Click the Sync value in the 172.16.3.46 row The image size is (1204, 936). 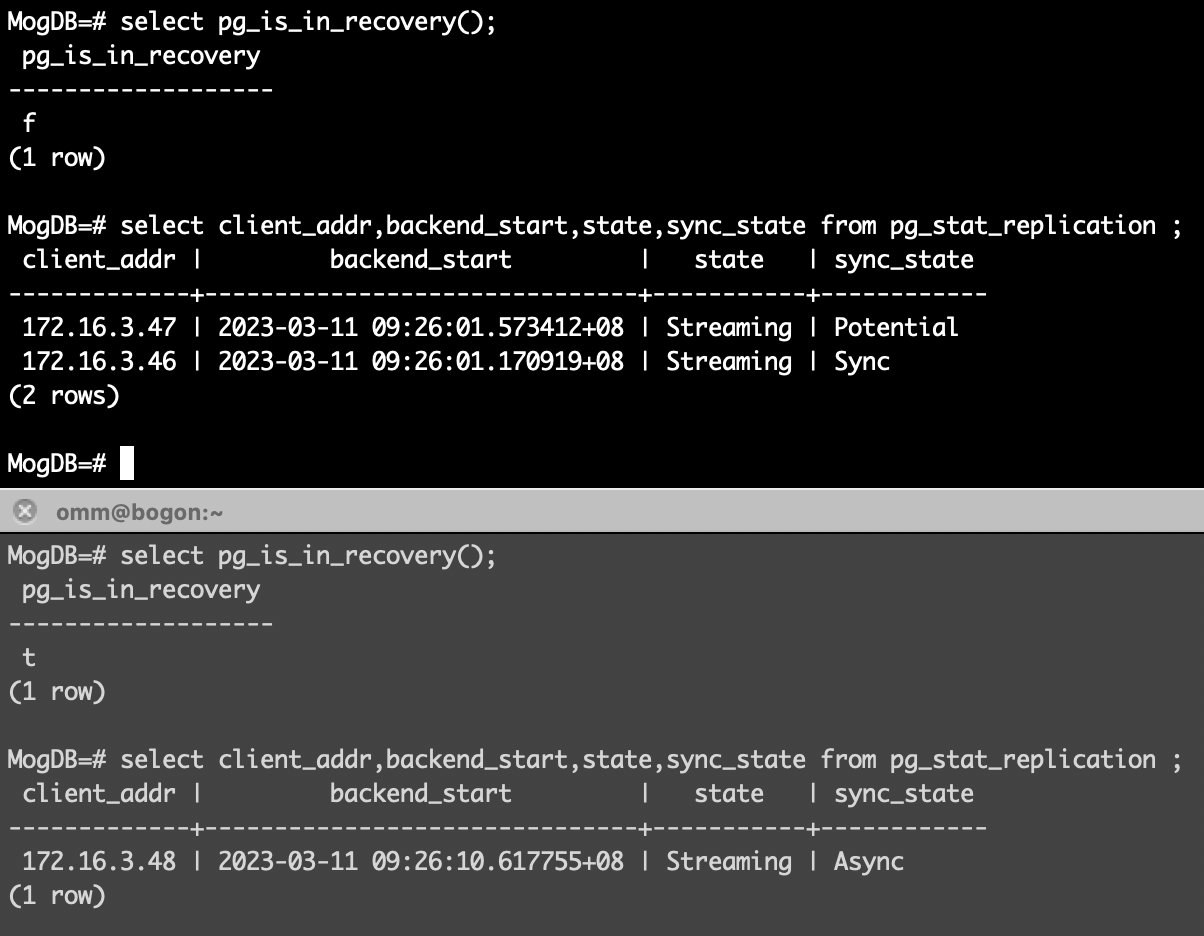click(861, 362)
